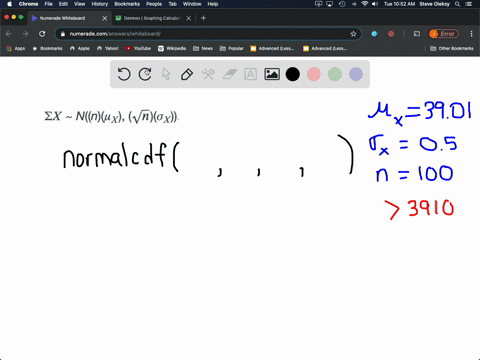Close the Desmos tab
The image size is (480, 360).
[189, 18]
